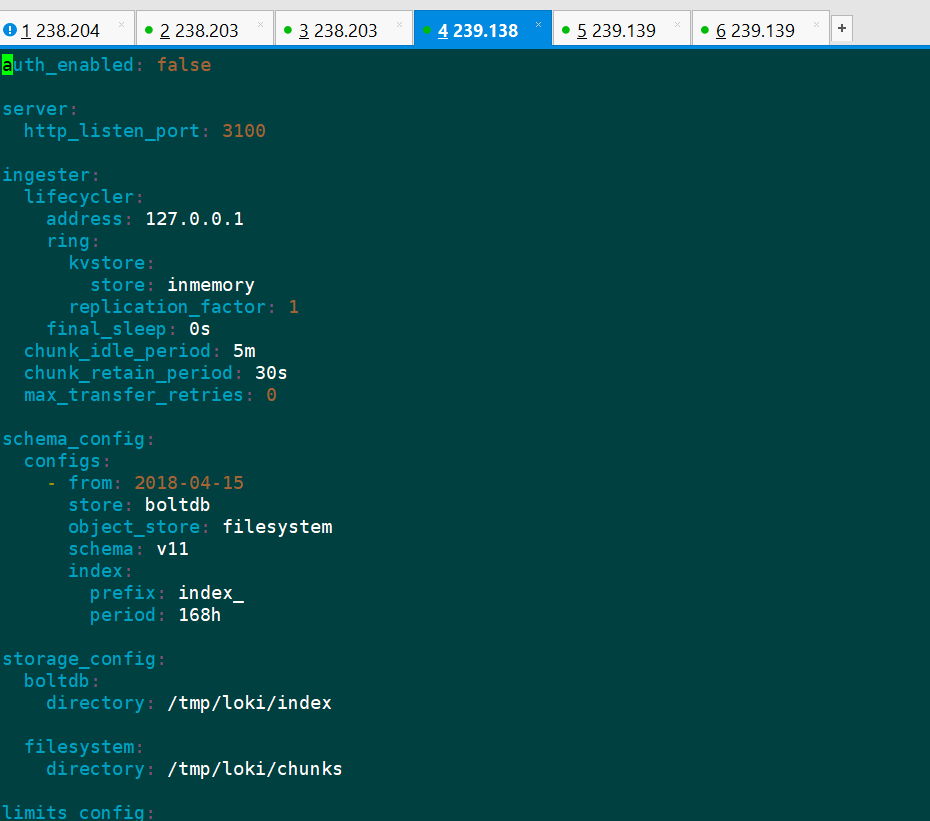The width and height of the screenshot is (930, 821).
Task: Click the prefix value index_
Action: [211, 593]
